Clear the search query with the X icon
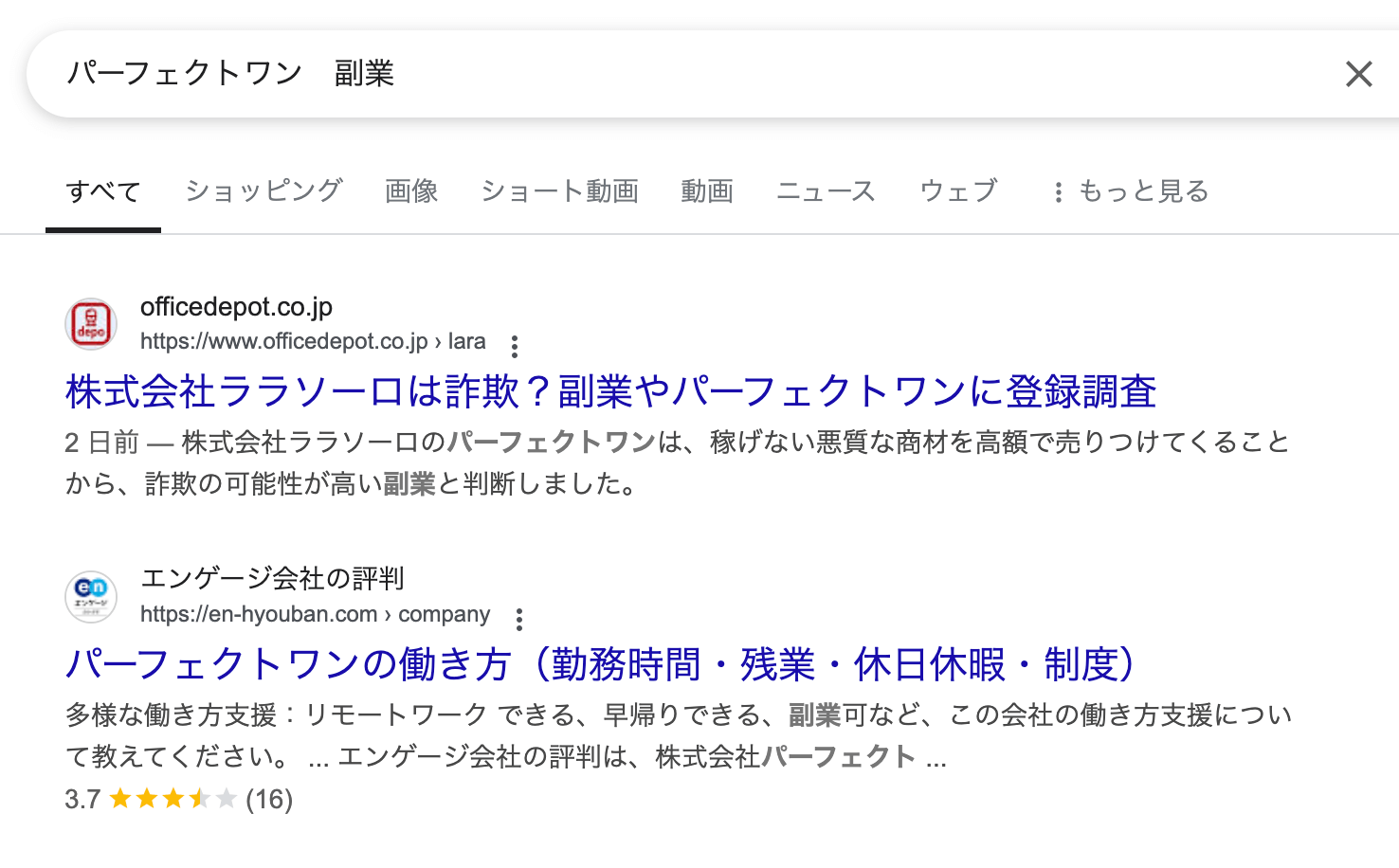1399x868 pixels. pyautogui.click(x=1358, y=74)
